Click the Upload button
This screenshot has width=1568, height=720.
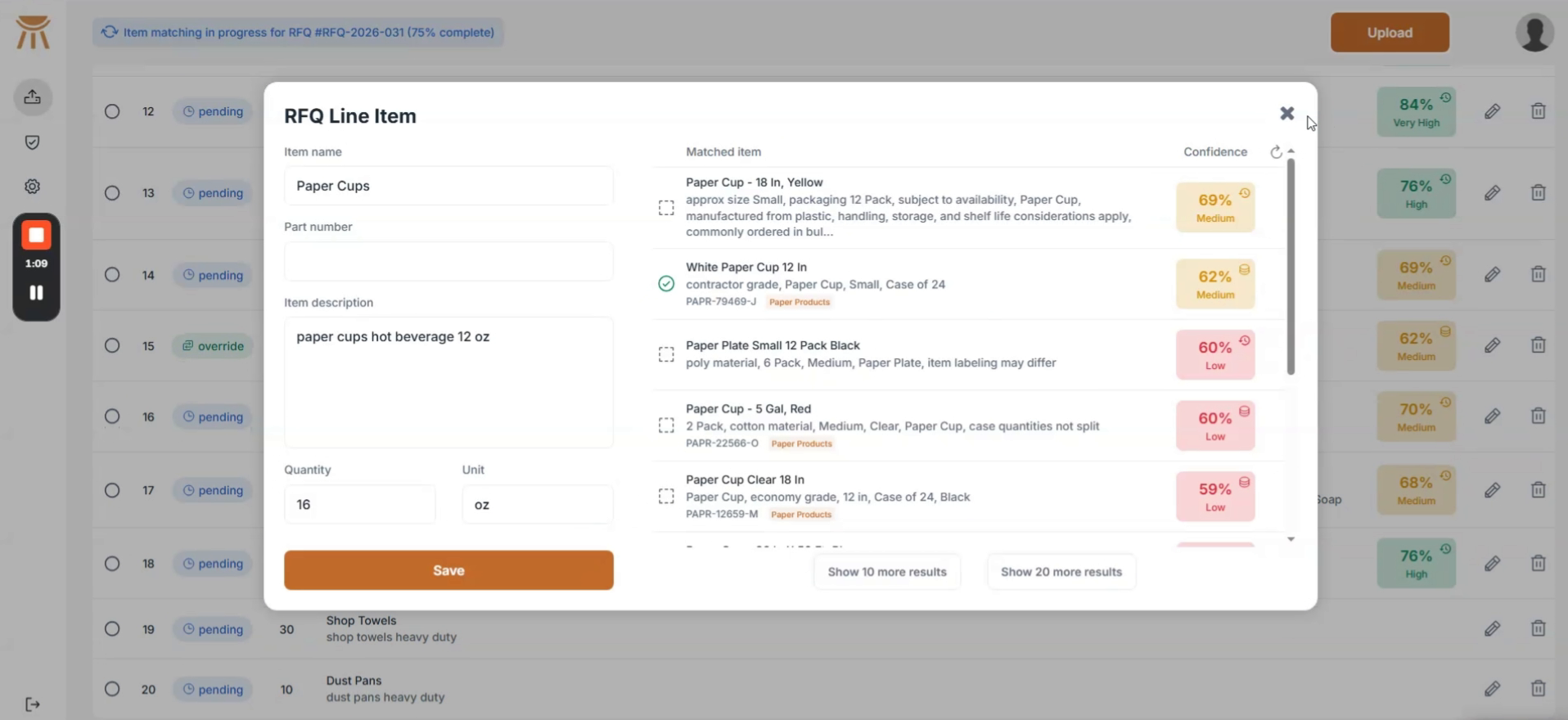coord(1390,33)
